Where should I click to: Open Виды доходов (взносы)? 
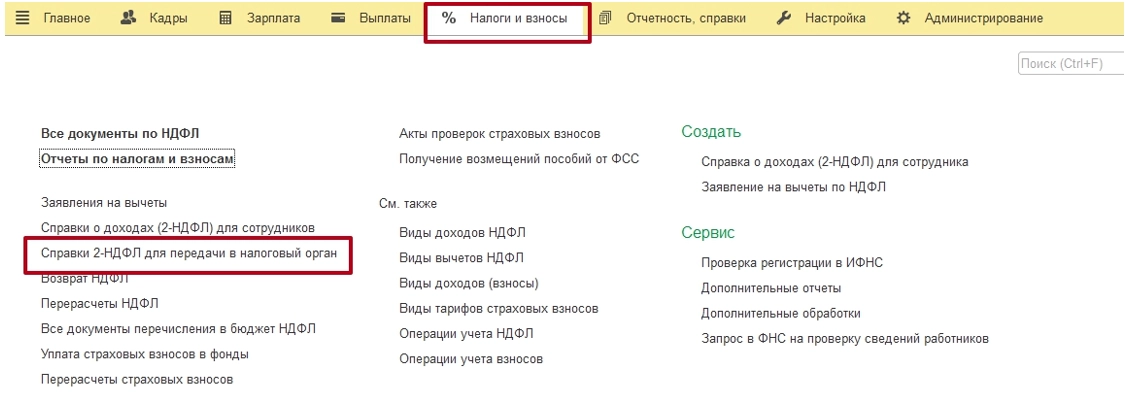click(469, 284)
